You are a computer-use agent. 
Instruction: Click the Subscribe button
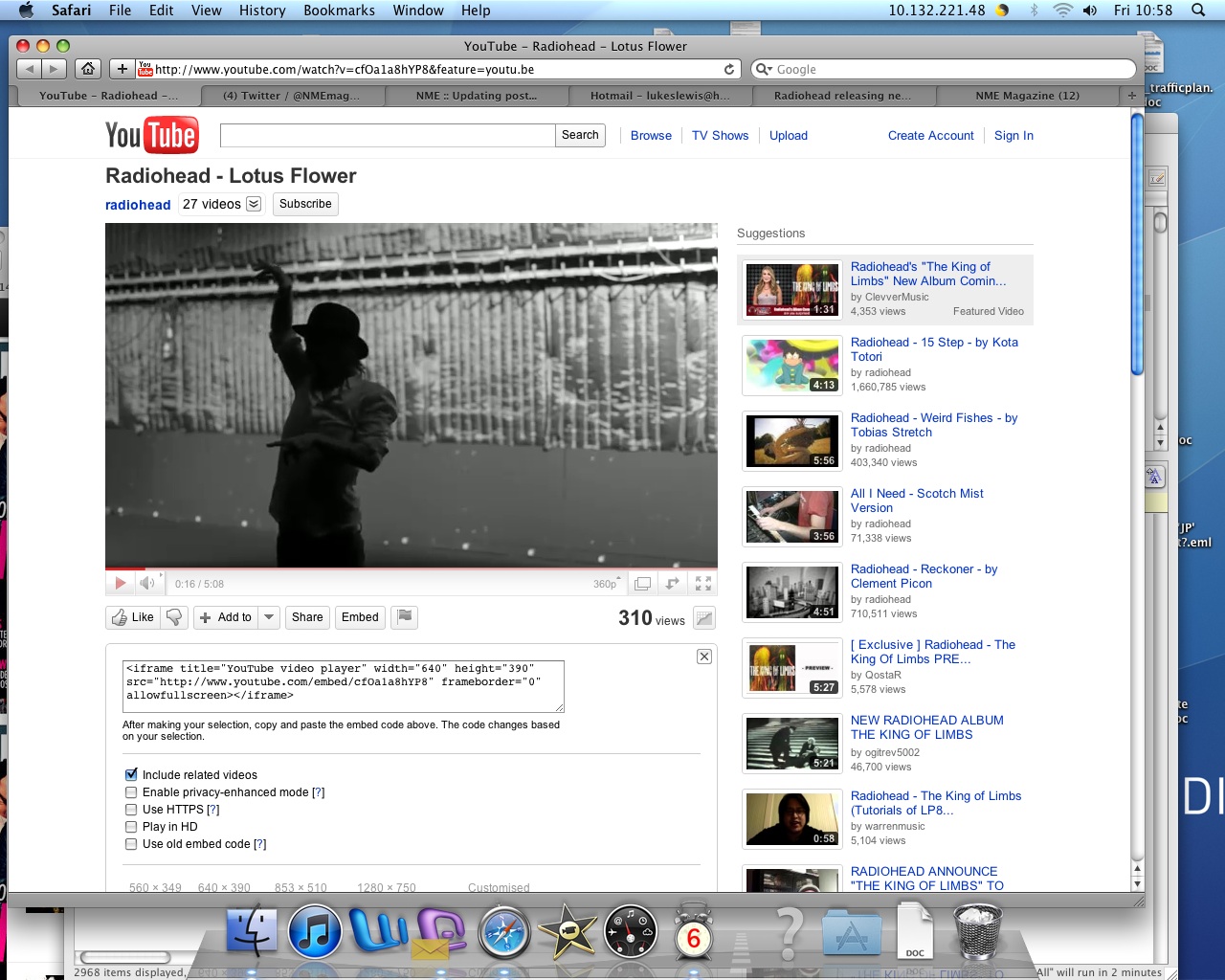tap(305, 204)
